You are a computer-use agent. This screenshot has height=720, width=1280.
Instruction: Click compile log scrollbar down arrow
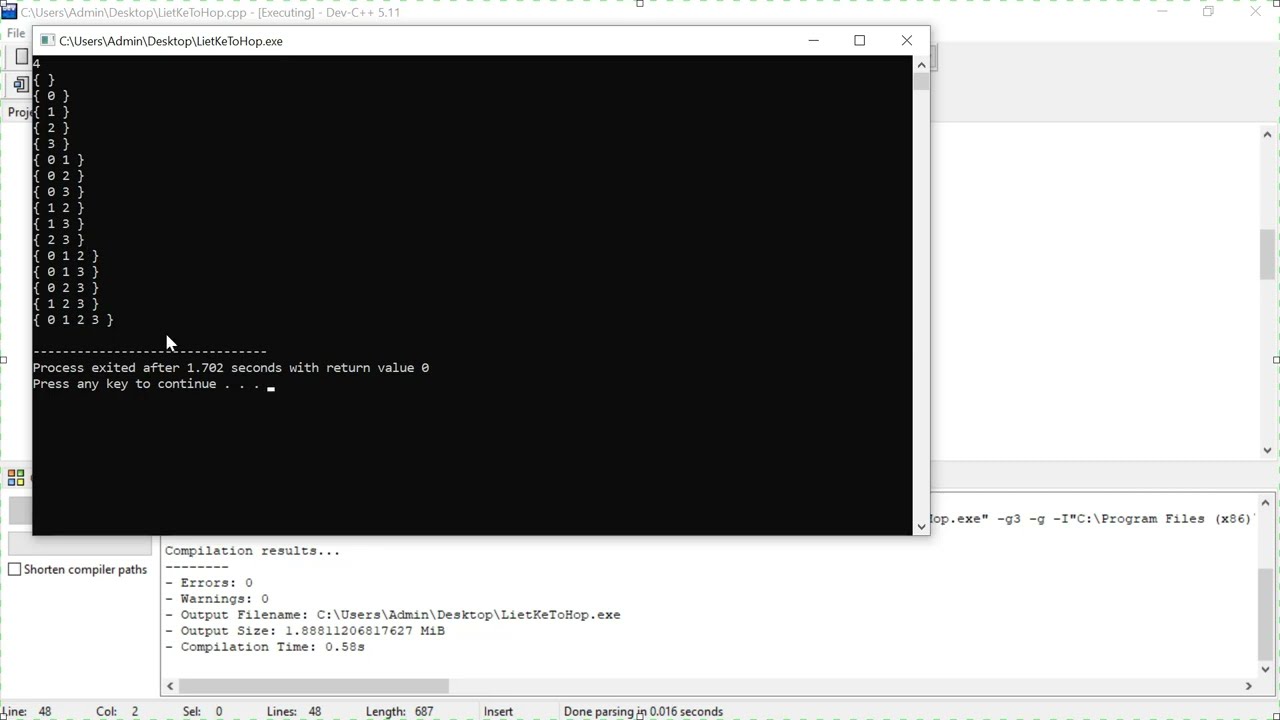point(1266,669)
